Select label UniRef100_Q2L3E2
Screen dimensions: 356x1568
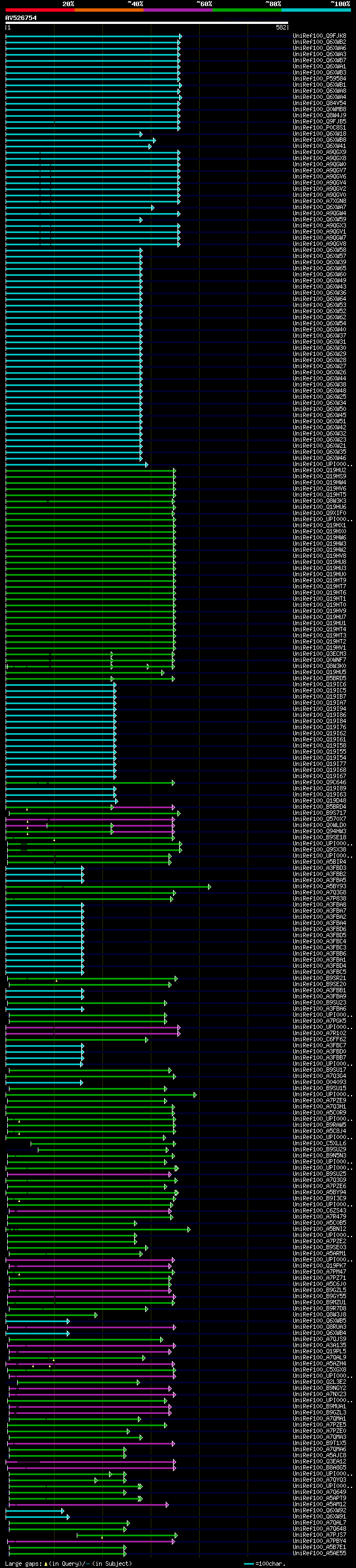[x=319, y=1382]
